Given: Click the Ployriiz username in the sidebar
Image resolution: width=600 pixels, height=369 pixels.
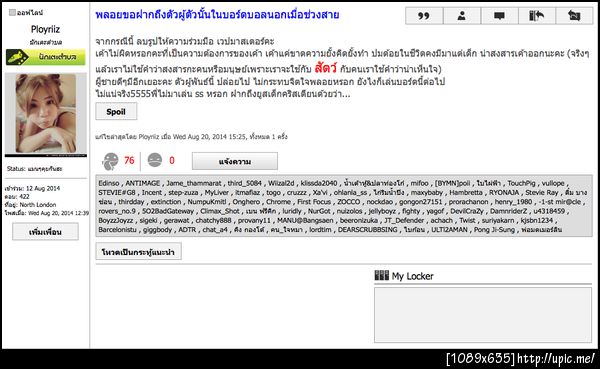Looking at the screenshot, I should (x=45, y=29).
